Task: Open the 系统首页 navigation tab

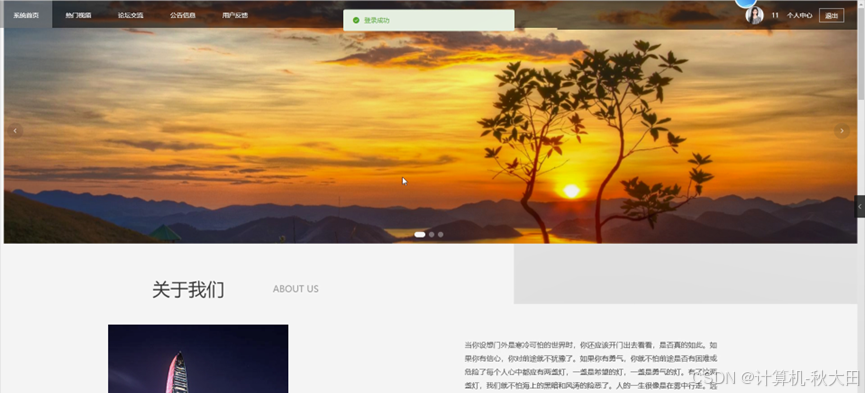Action: (x=26, y=15)
